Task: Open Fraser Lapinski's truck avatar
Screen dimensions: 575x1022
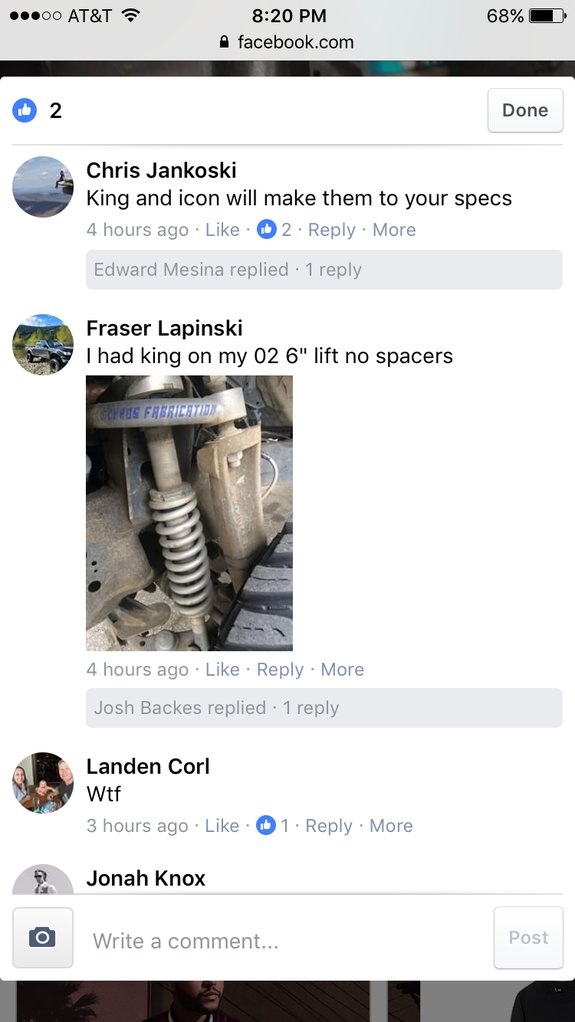Action: click(x=43, y=344)
